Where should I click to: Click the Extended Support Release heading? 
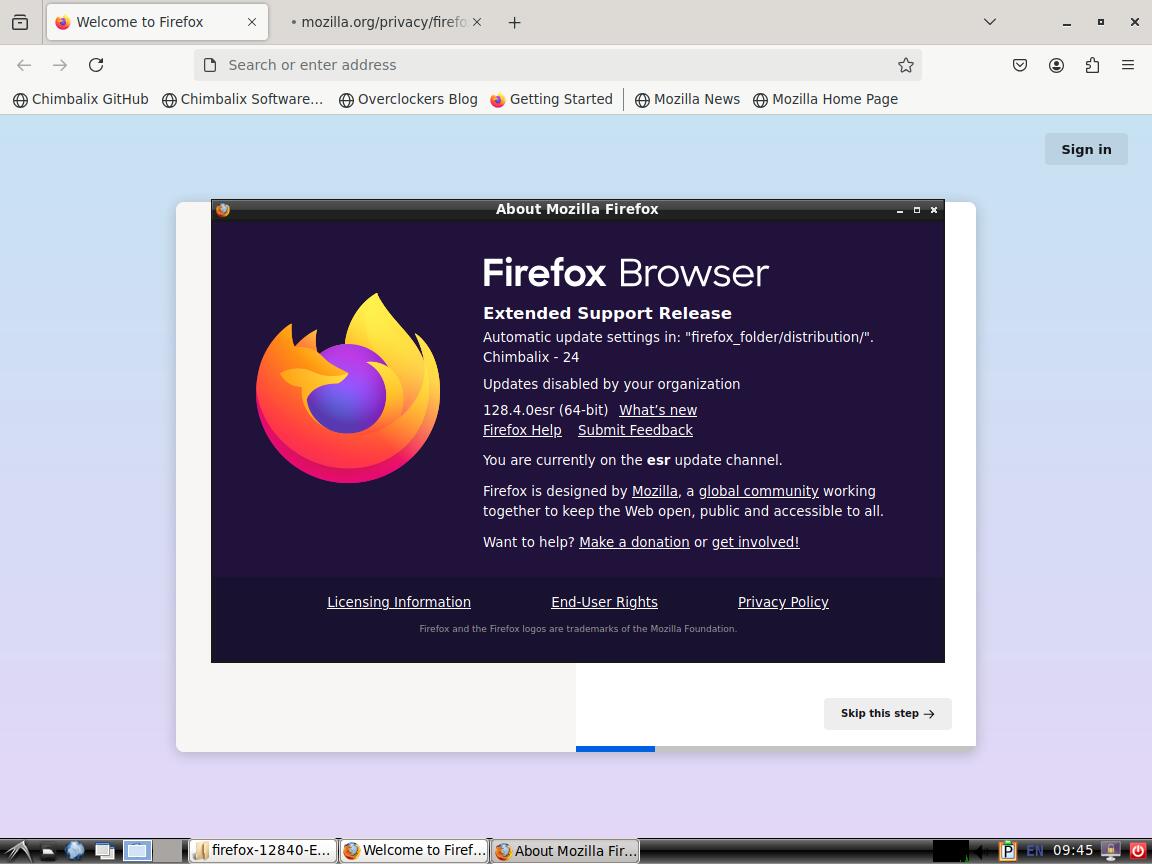tap(607, 313)
